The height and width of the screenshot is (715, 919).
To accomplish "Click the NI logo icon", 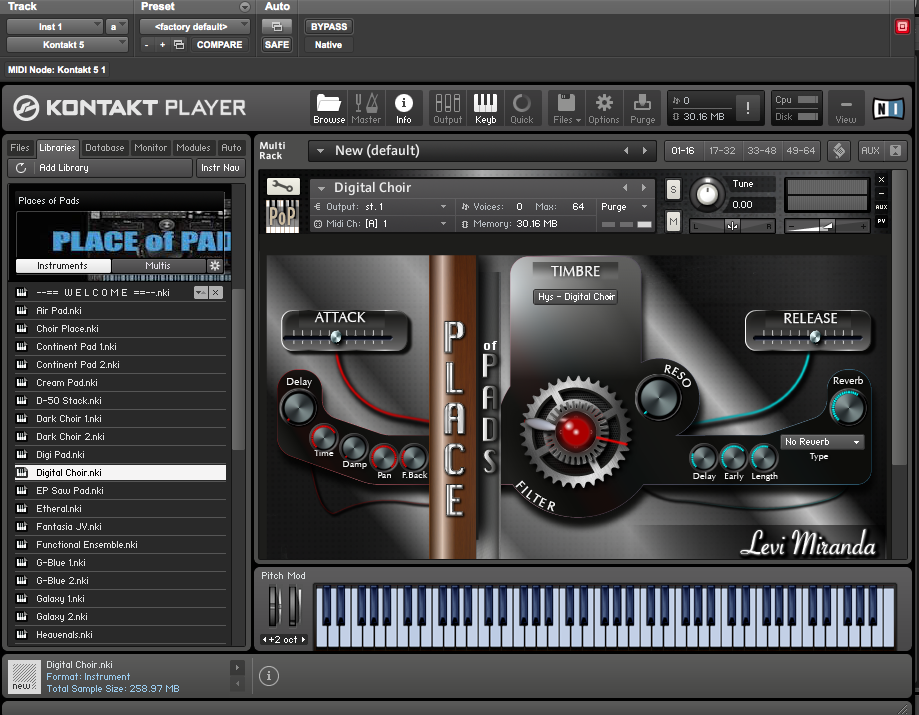I will click(x=888, y=108).
